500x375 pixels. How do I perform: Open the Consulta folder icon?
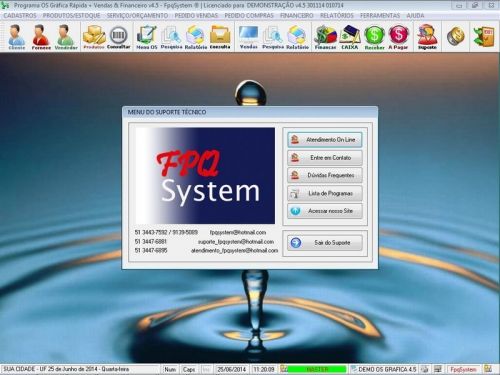click(220, 37)
